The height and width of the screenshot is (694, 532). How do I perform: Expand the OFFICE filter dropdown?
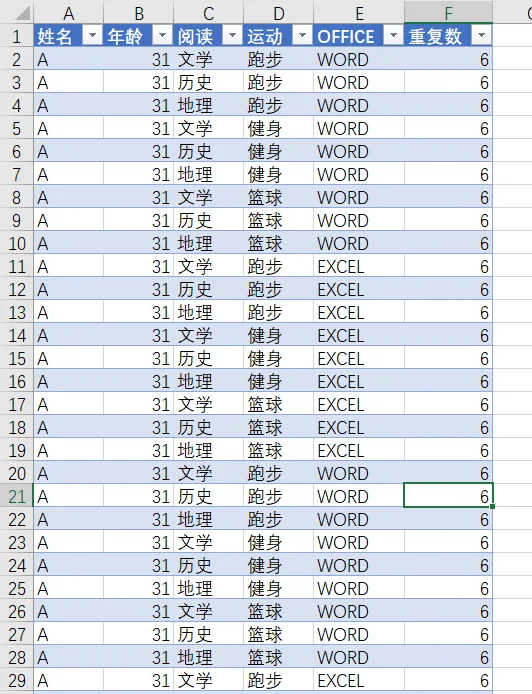coord(393,35)
